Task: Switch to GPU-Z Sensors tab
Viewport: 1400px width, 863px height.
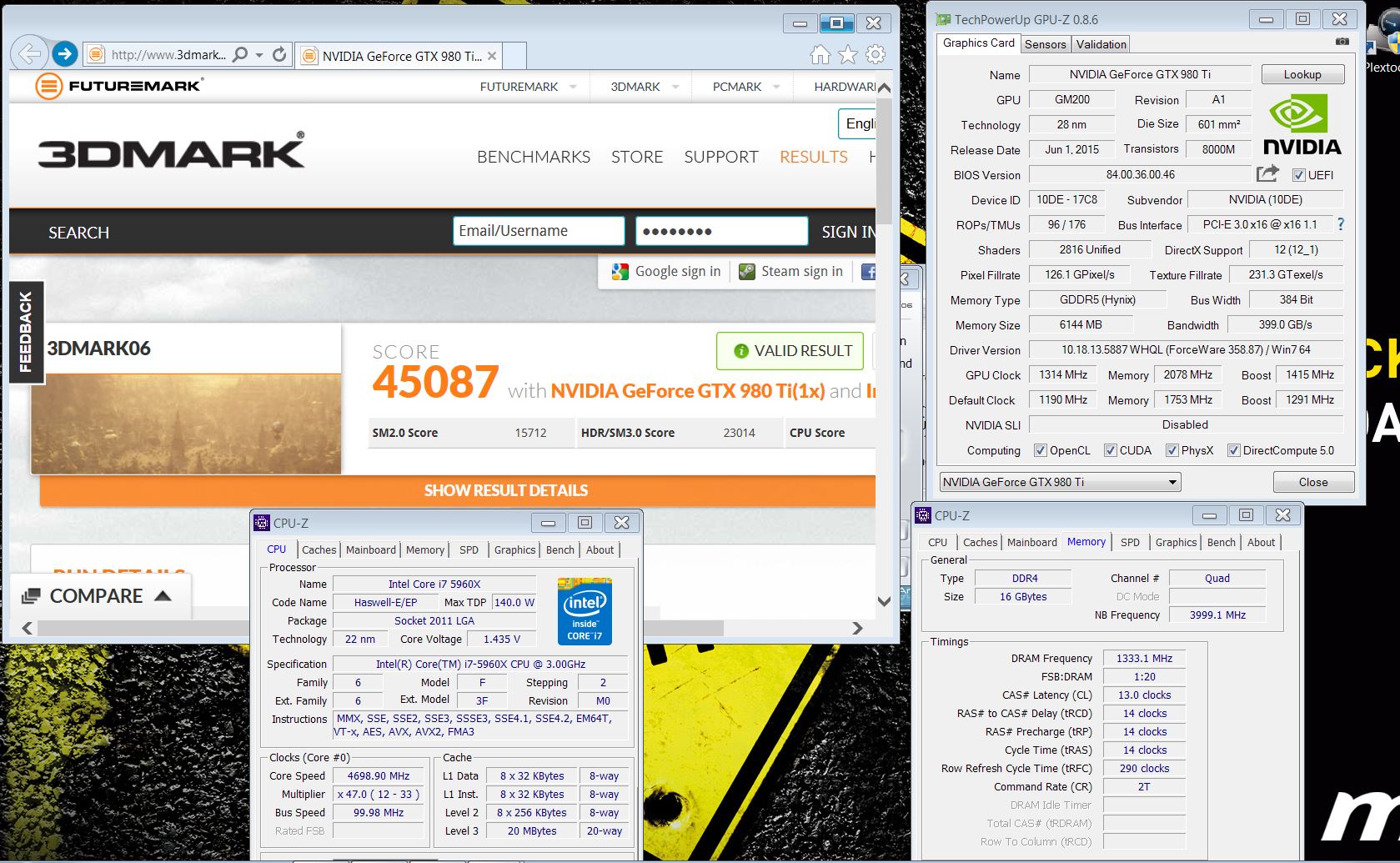Action: pyautogui.click(x=1045, y=44)
